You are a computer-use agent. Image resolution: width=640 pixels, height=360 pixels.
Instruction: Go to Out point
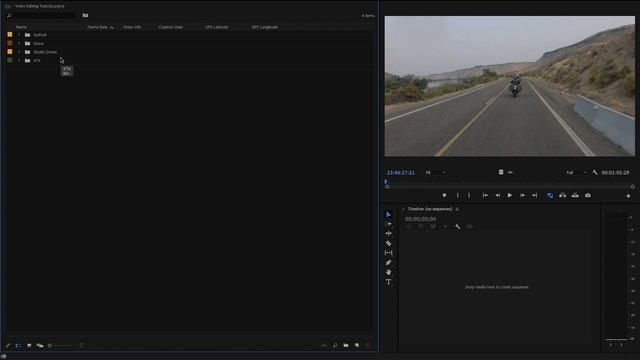(x=534, y=196)
